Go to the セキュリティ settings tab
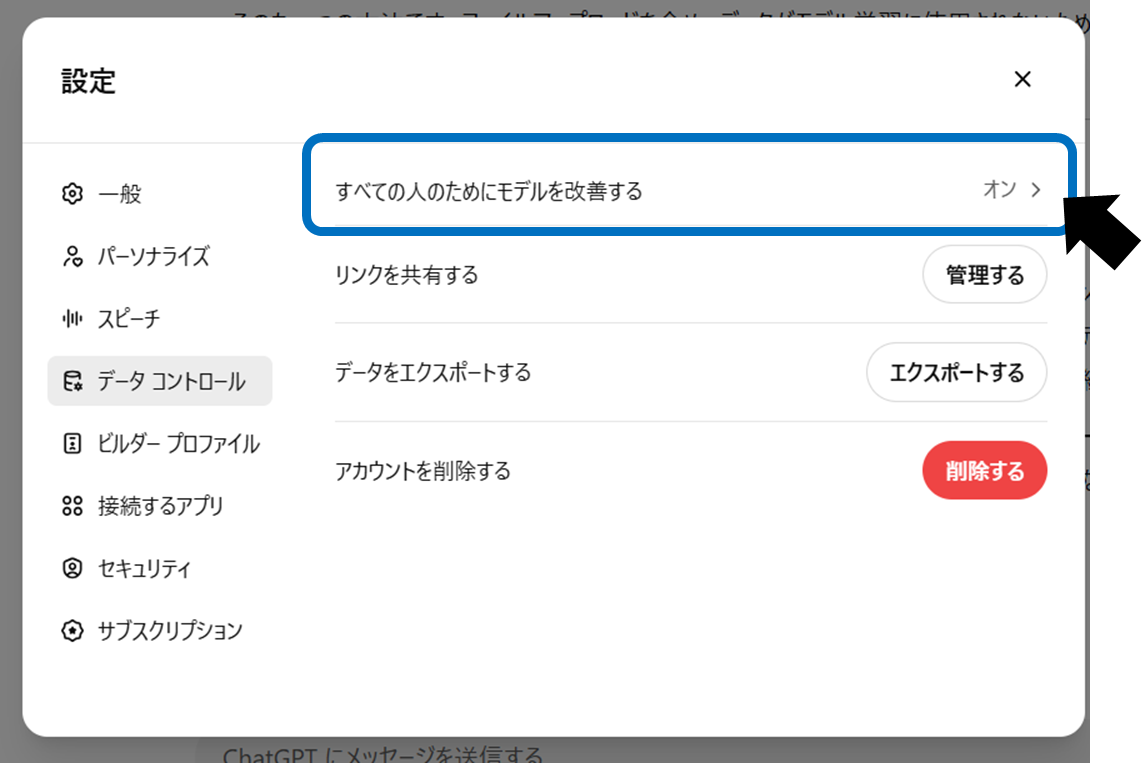The image size is (1142, 763). point(143,569)
